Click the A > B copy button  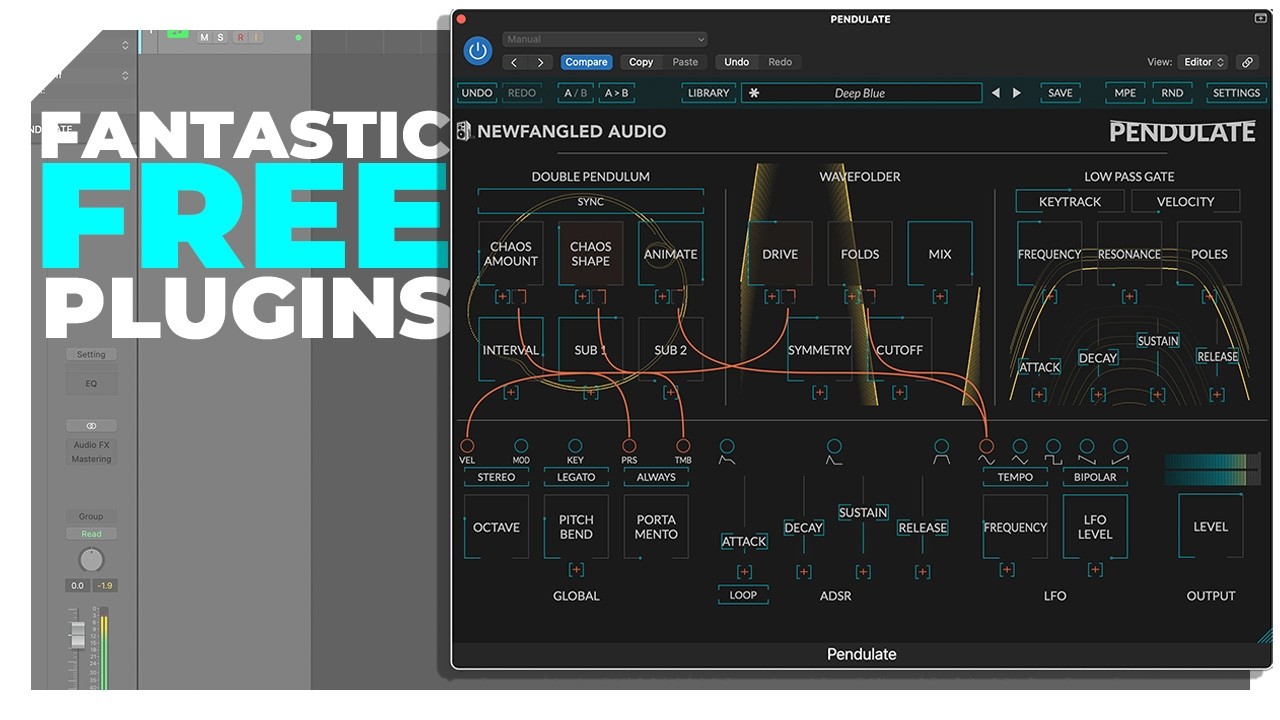(617, 93)
